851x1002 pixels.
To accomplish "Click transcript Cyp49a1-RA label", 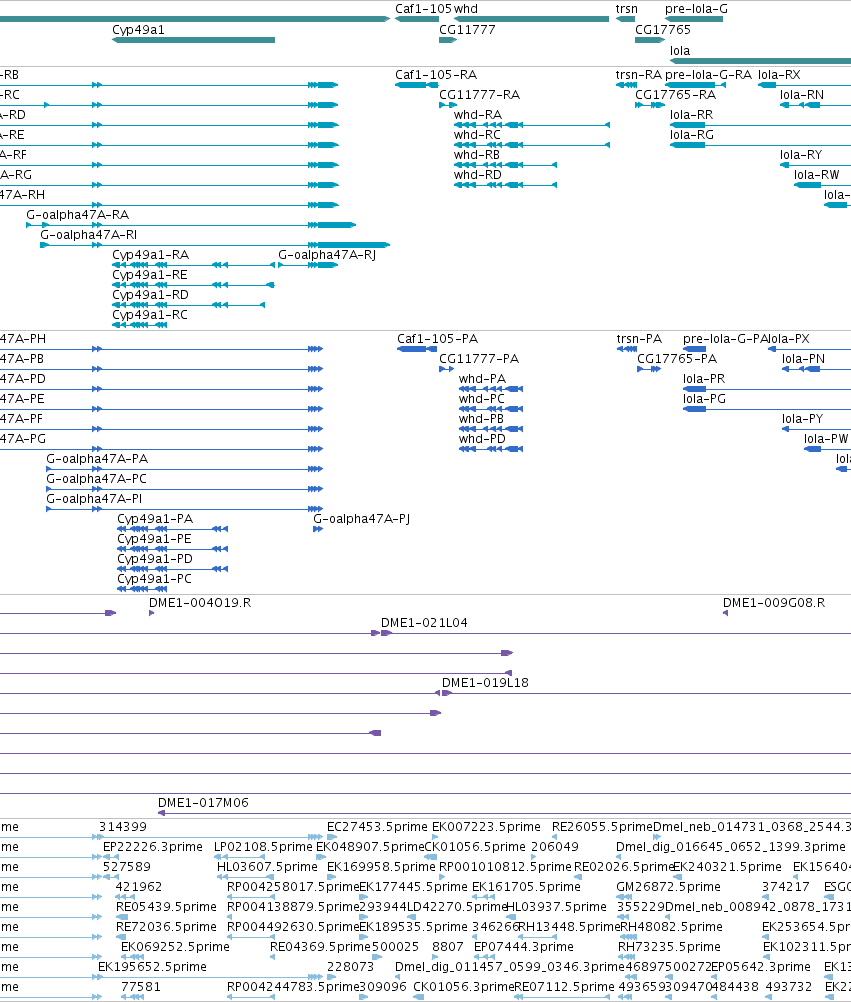I will (x=151, y=255).
